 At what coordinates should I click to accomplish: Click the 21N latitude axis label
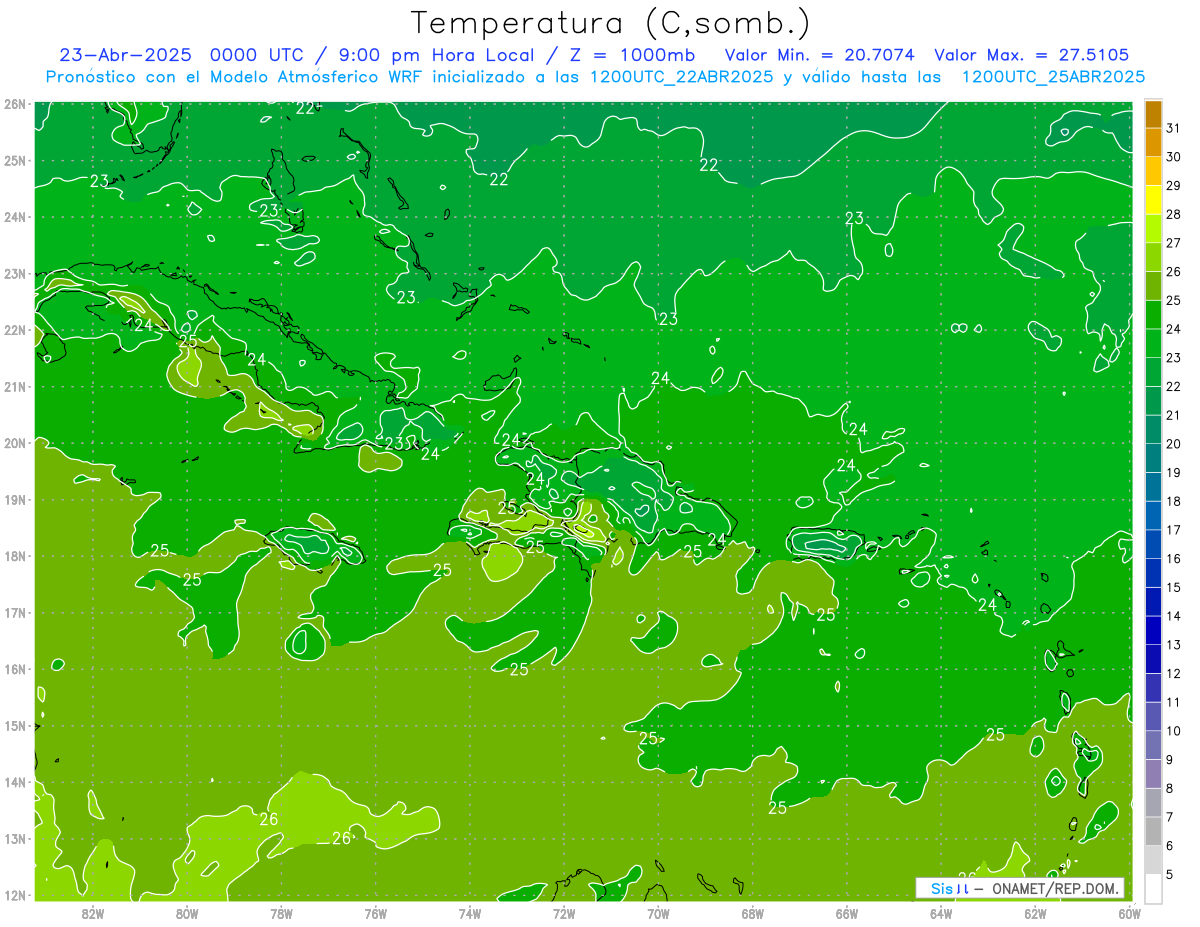[15, 386]
